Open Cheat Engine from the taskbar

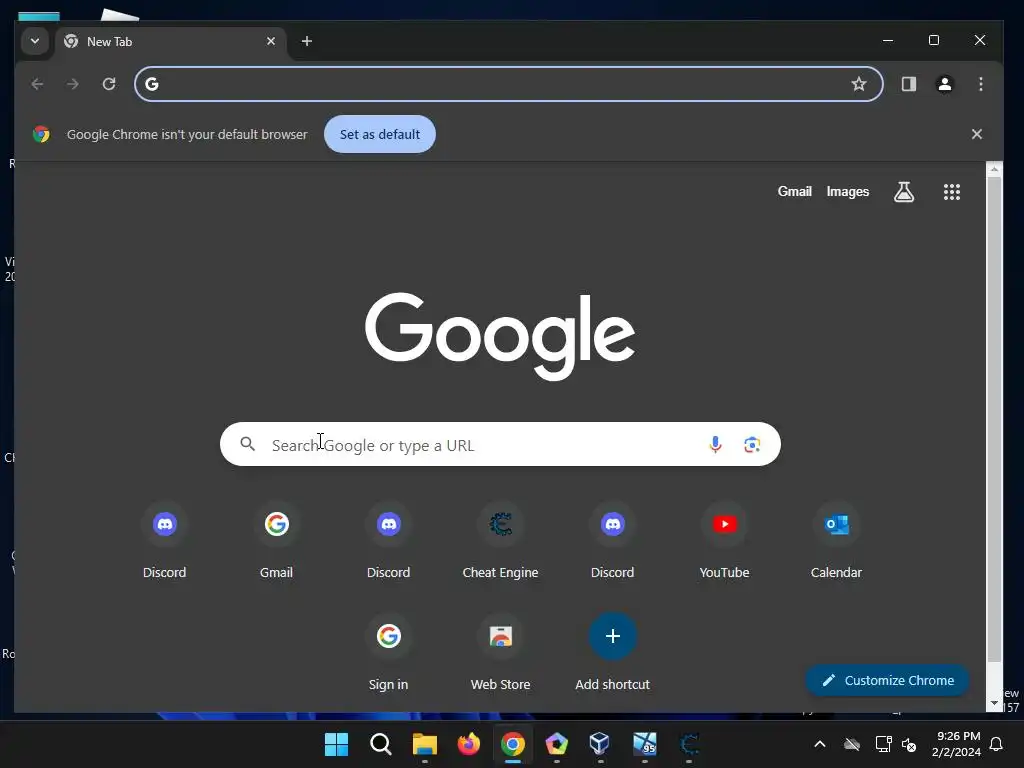(689, 744)
